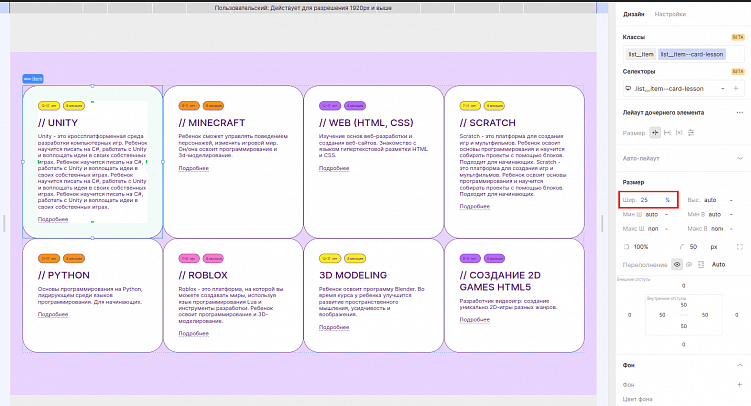Image resolution: width=751 pixels, height=406 pixels.
Task: Choose the hug-content size mode icon
Action: 679,133
